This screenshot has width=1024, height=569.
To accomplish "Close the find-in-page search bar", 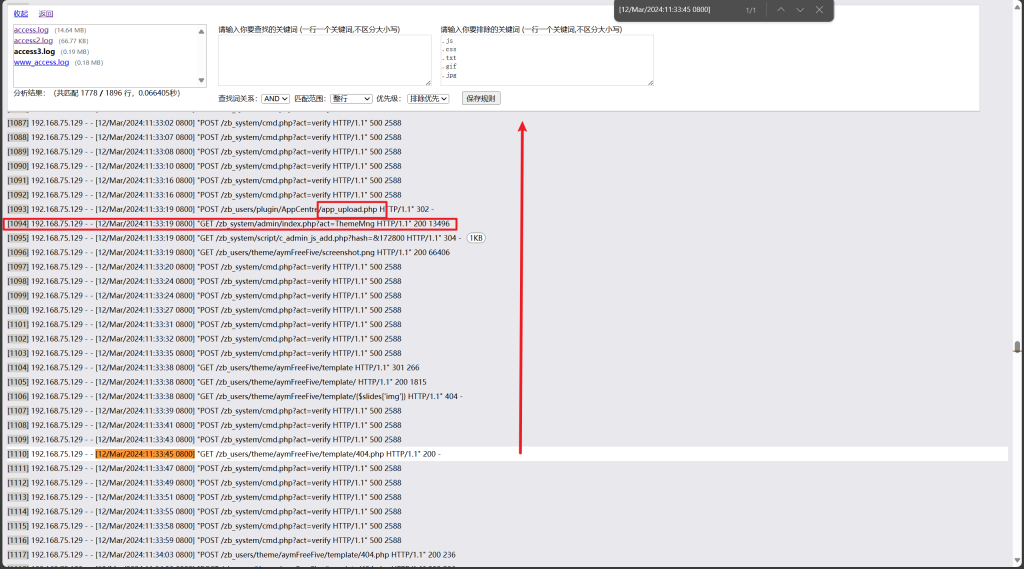I will [x=820, y=10].
